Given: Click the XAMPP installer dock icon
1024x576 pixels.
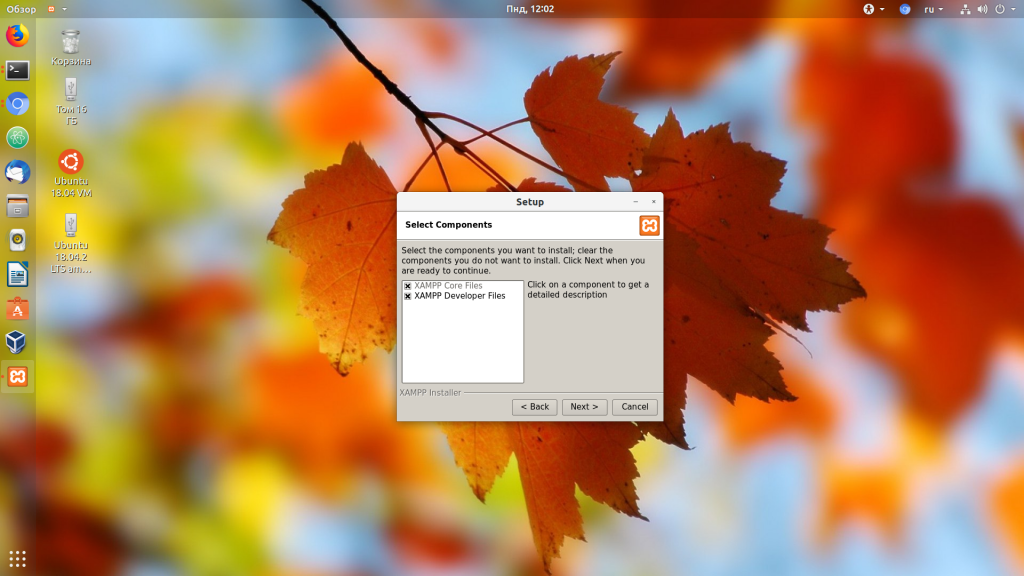Looking at the screenshot, I should [18, 376].
